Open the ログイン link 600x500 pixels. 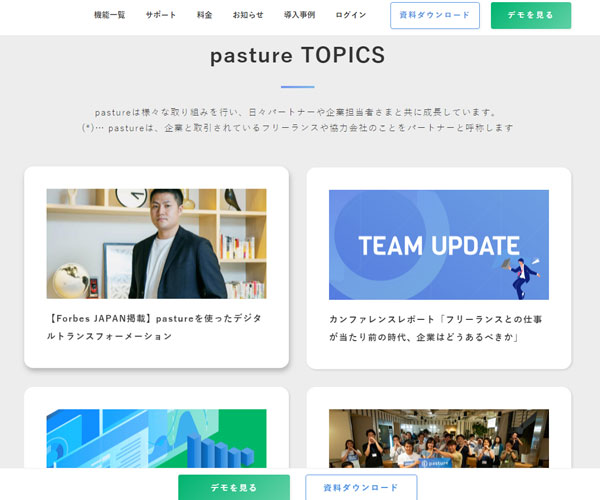coord(351,15)
